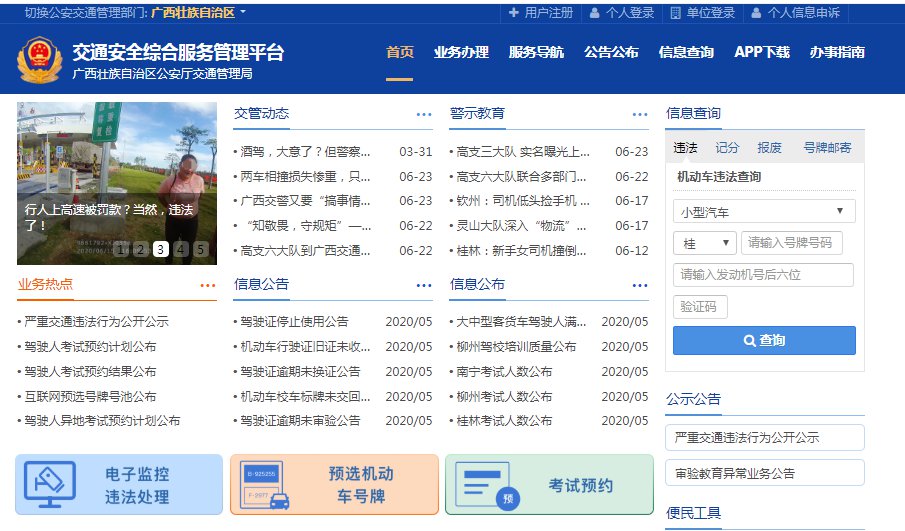This screenshot has height=531, width=905.
Task: Select the 违法 query tab
Action: tap(685, 148)
